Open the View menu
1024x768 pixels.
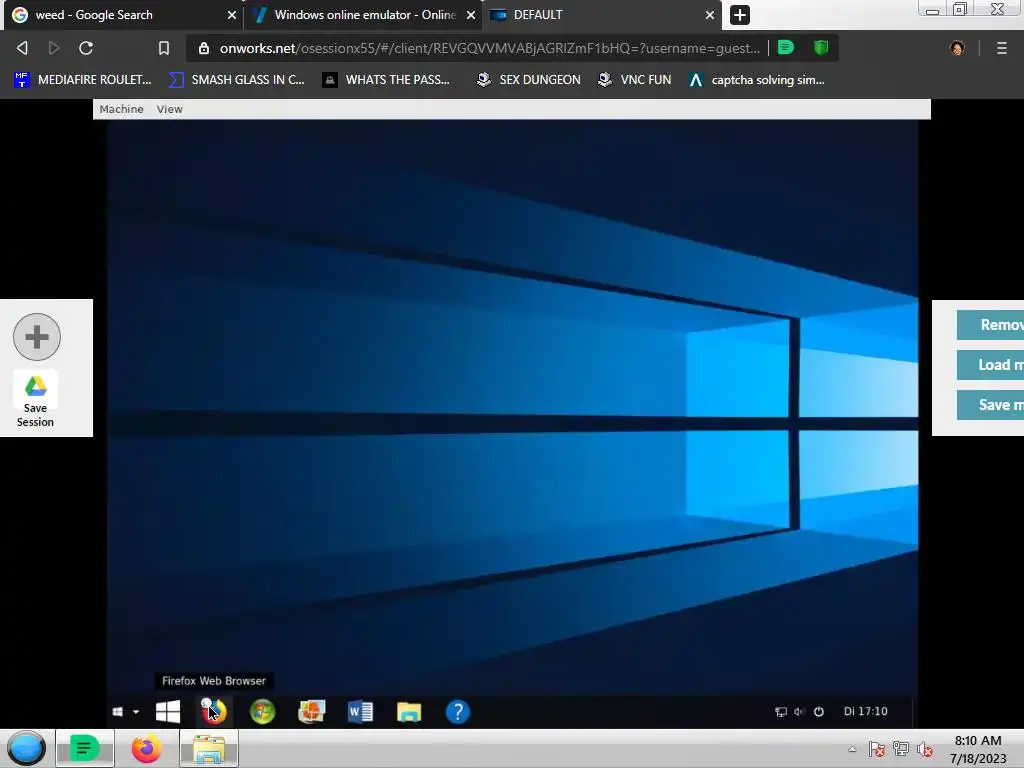pos(170,109)
